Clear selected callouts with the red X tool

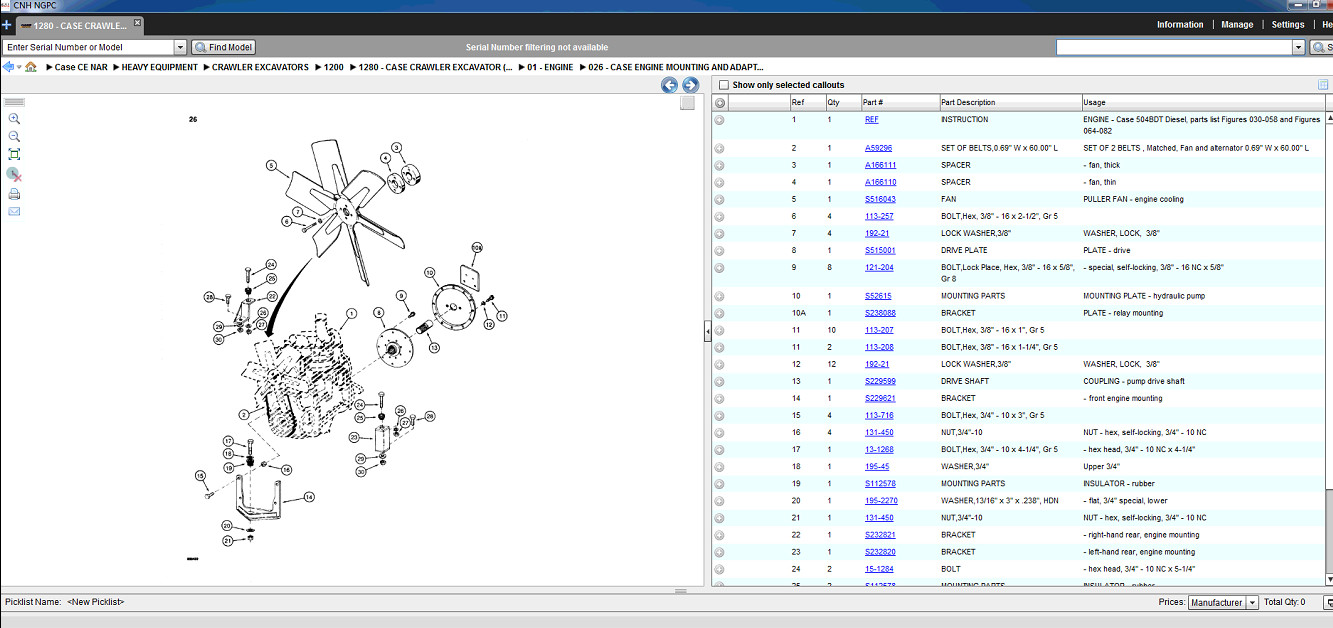(14, 174)
